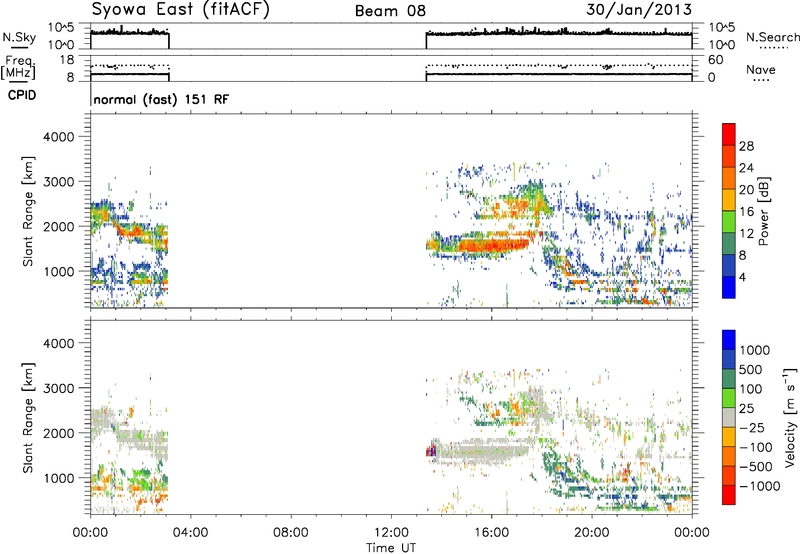This screenshot has width=800, height=554.
Task: Click the '08:00' time axis tick label
Action: (290, 533)
